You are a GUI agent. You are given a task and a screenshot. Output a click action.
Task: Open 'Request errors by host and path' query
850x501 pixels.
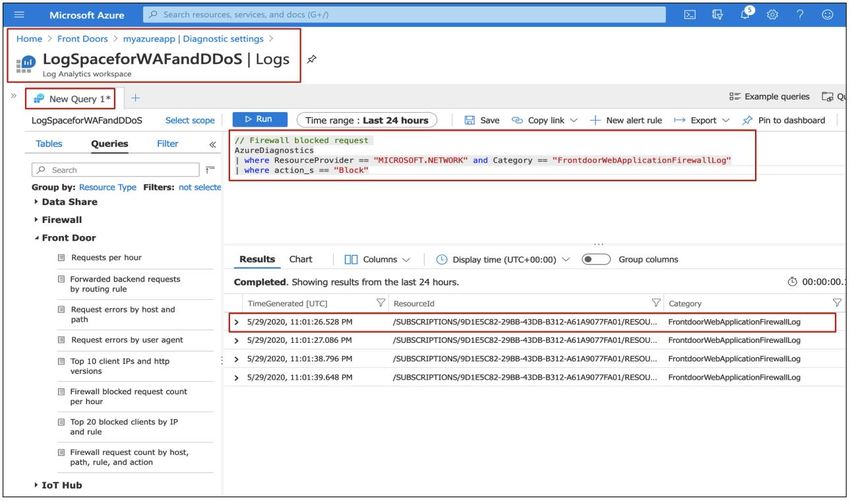click(x=123, y=314)
